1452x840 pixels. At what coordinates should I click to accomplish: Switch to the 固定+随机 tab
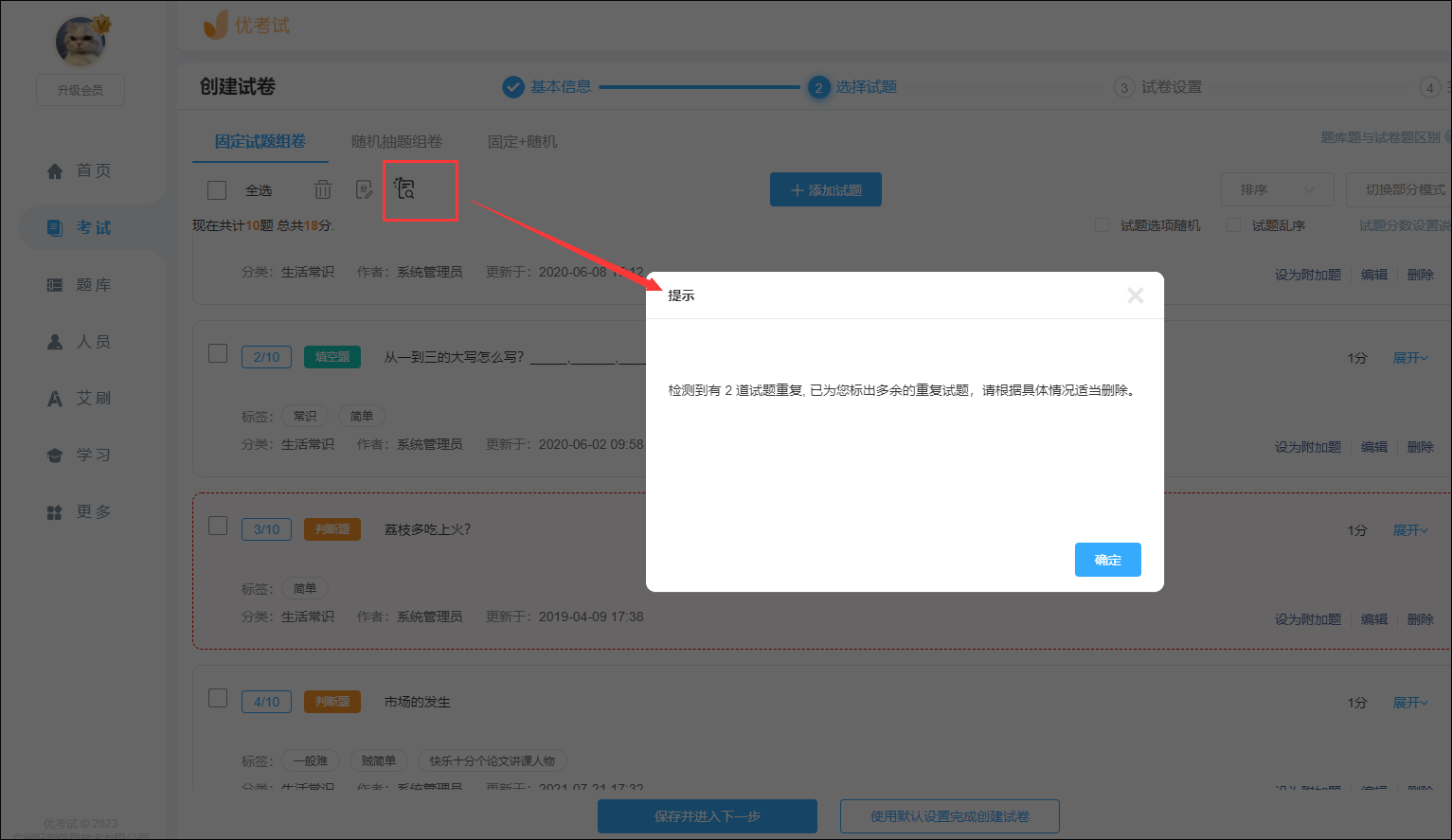(x=522, y=141)
